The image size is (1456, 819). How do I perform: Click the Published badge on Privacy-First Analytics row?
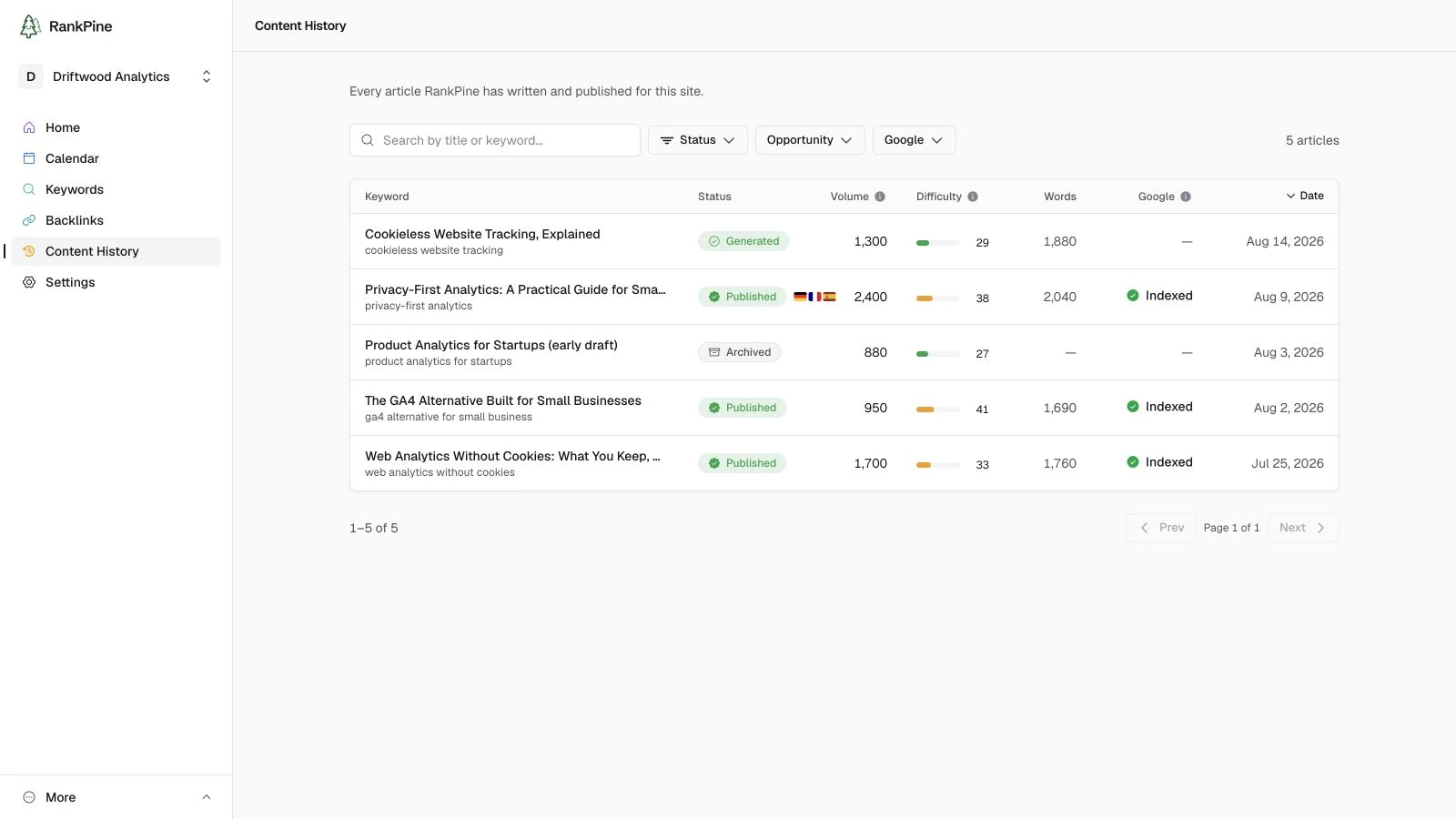743,297
